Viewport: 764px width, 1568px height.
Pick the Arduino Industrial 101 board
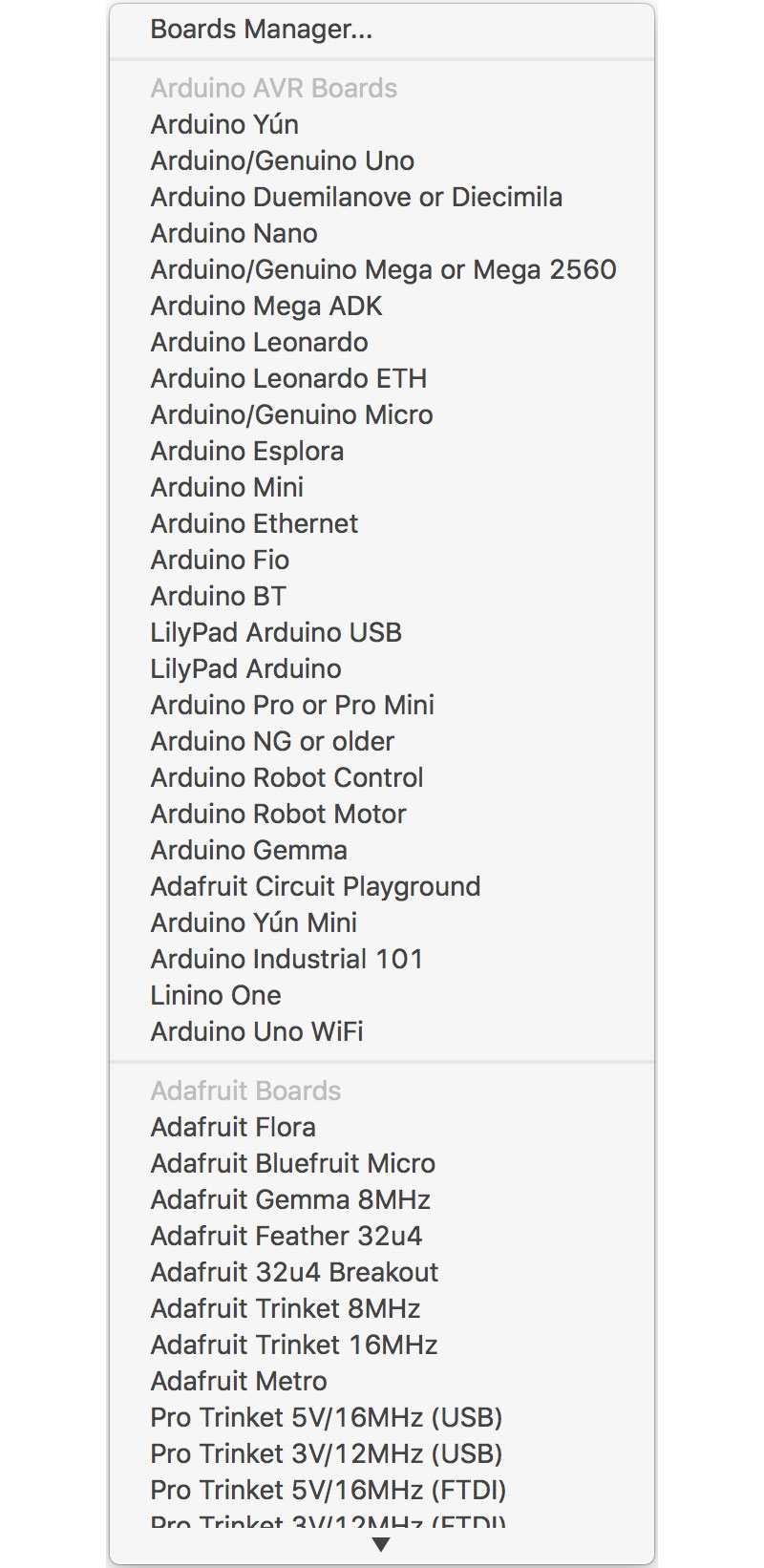[286, 959]
